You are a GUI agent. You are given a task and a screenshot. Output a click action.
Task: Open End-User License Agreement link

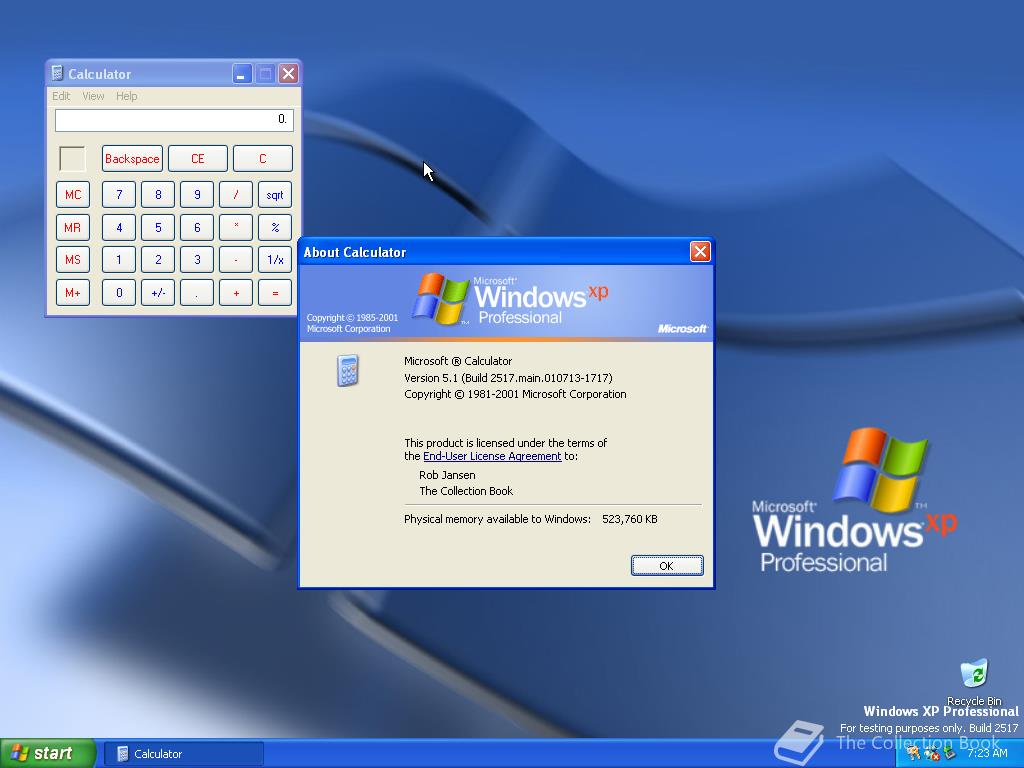tap(492, 456)
